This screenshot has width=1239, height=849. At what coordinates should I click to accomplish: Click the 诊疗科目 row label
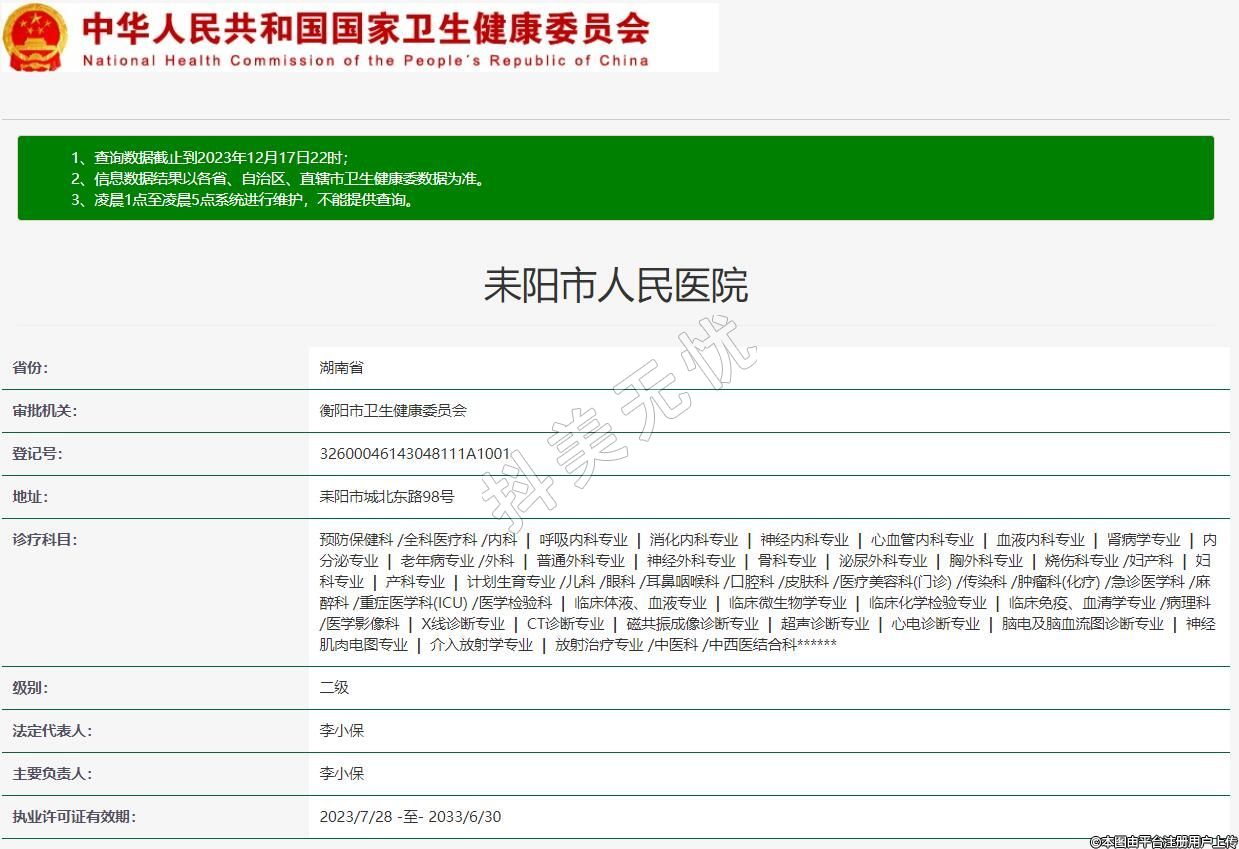pyautogui.click(x=45, y=540)
